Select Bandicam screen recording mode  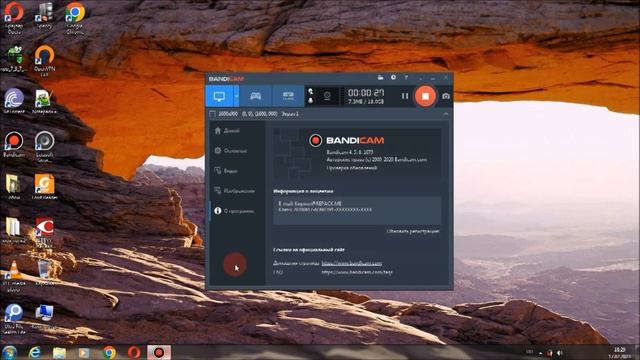tap(219, 96)
